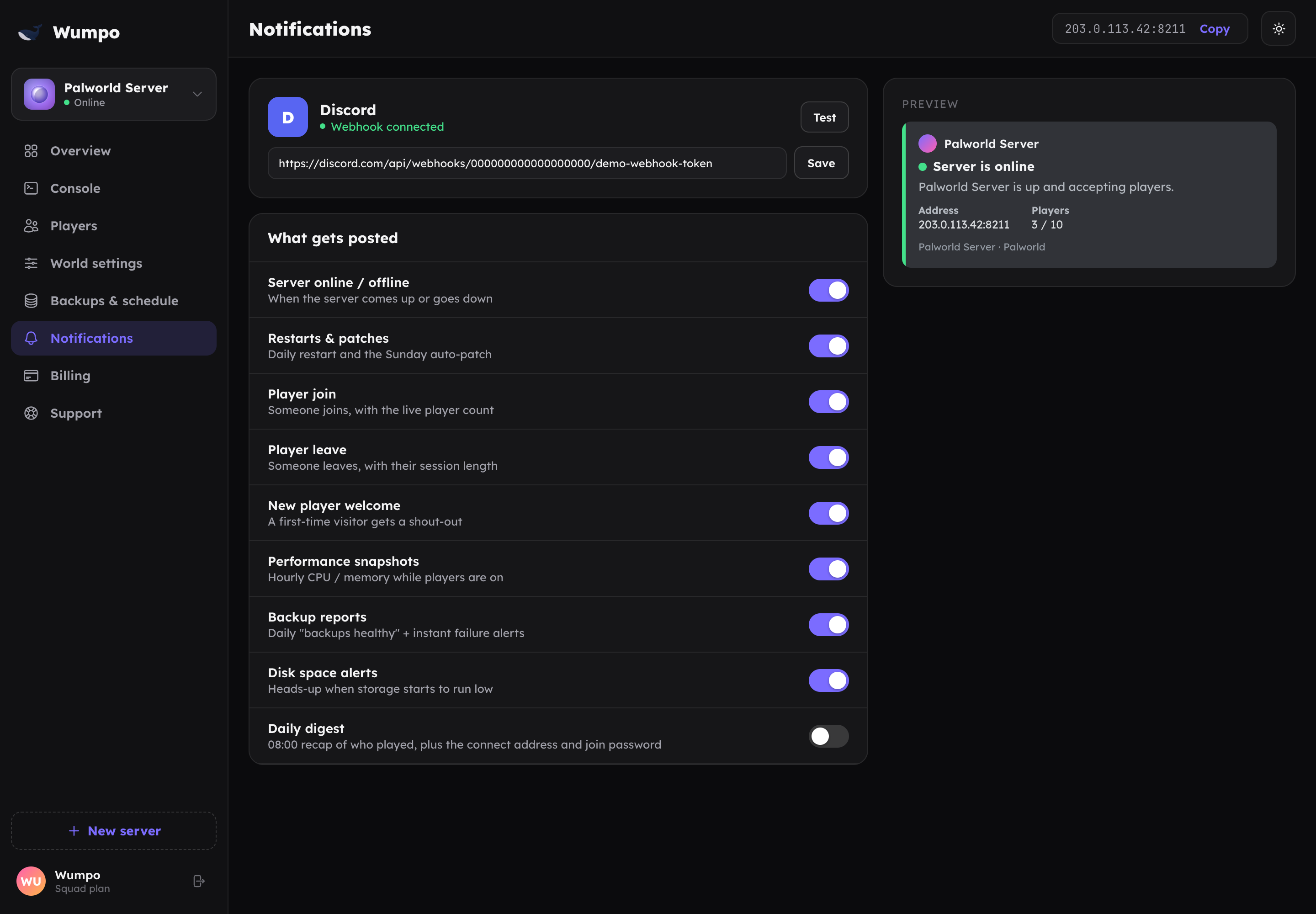Click the Billing card icon

pyautogui.click(x=31, y=376)
